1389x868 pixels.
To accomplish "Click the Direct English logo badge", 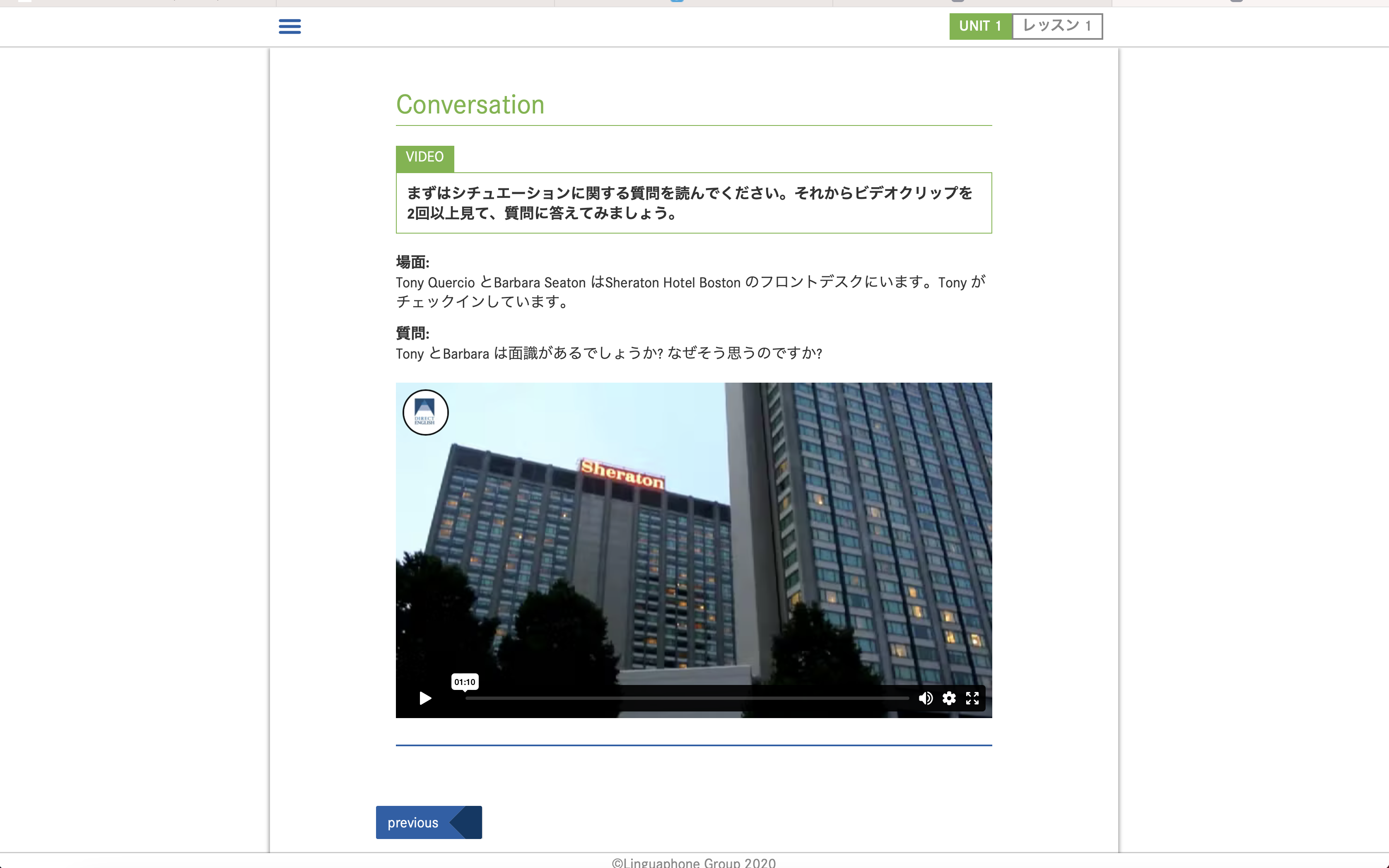I will coord(425,412).
